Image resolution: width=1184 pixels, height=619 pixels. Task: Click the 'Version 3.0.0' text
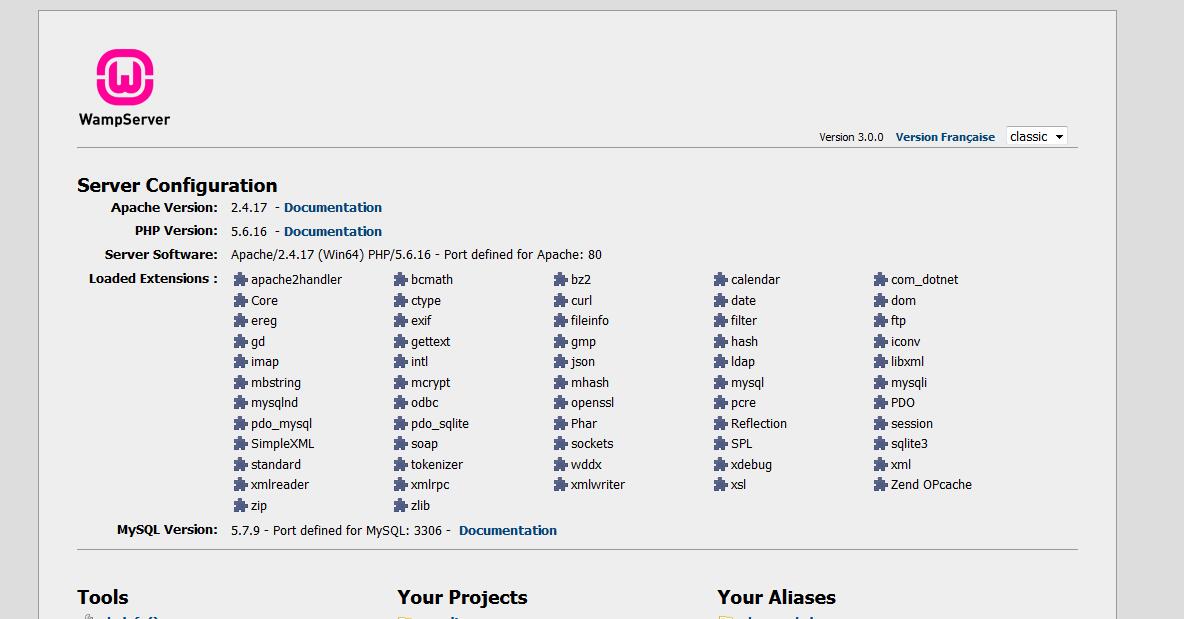point(851,137)
